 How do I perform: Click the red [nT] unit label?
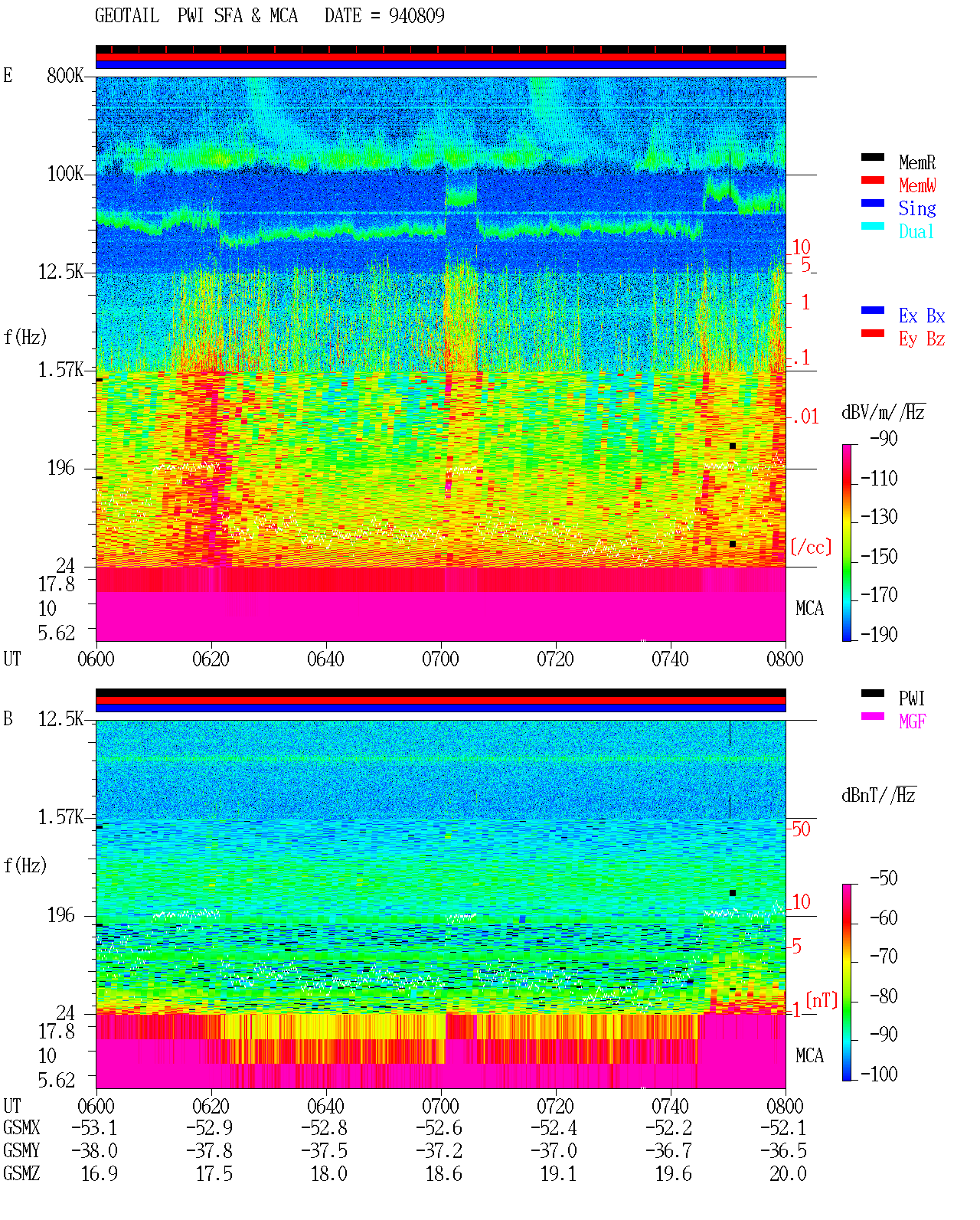822,1000
